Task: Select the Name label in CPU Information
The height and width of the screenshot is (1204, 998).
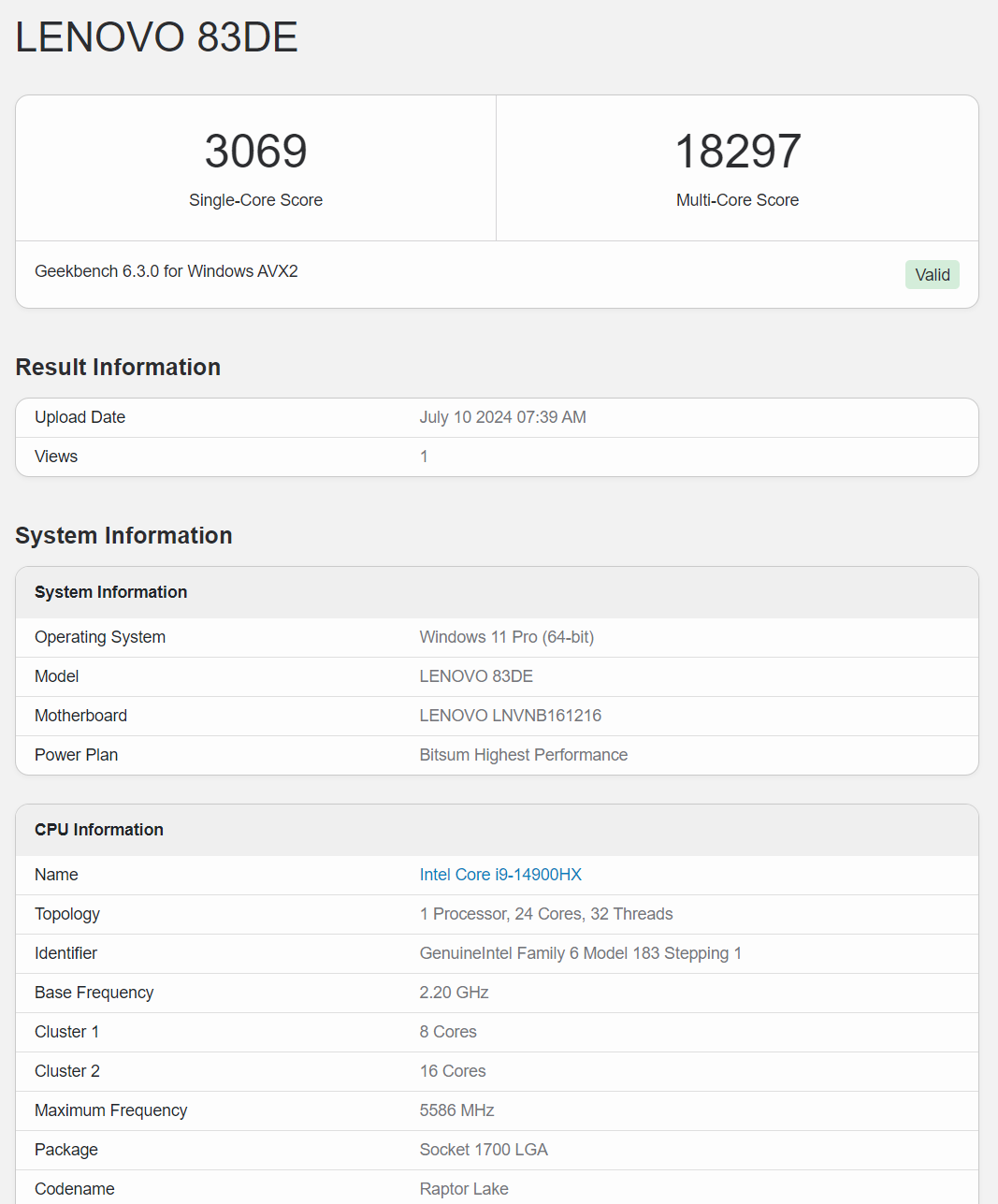Action: [x=56, y=875]
